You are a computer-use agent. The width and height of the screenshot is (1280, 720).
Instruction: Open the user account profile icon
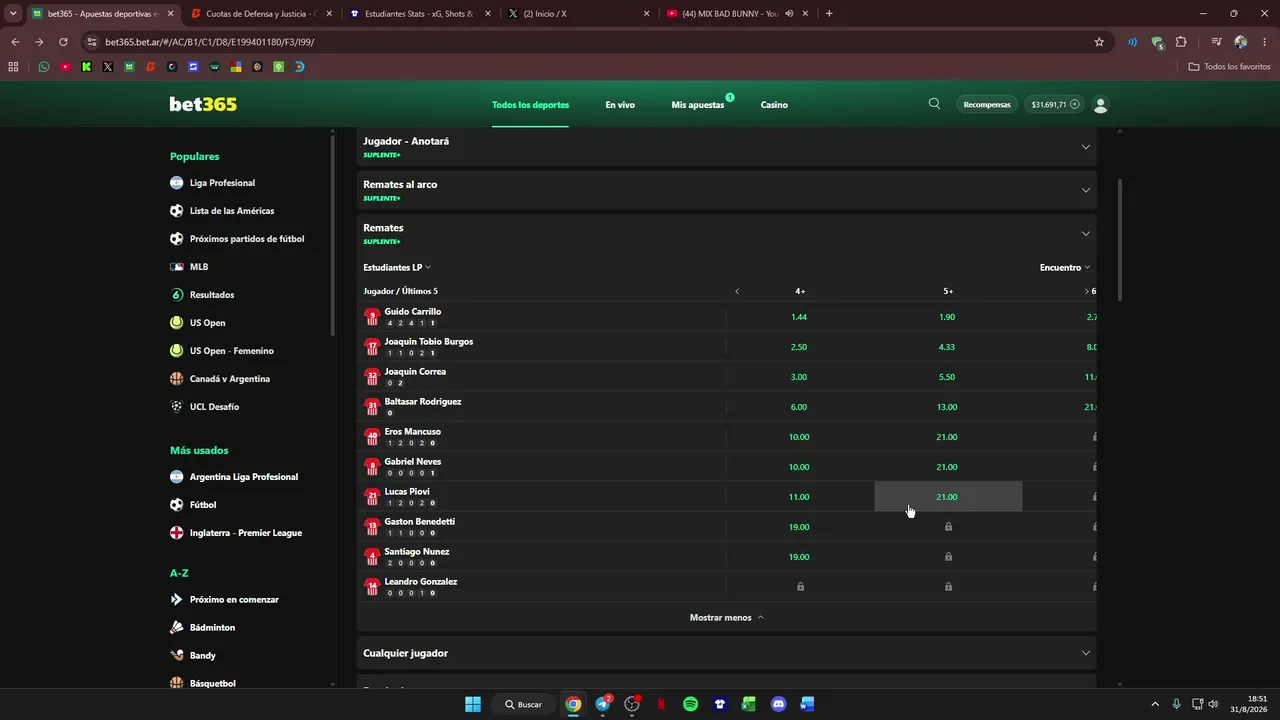[x=1101, y=104]
